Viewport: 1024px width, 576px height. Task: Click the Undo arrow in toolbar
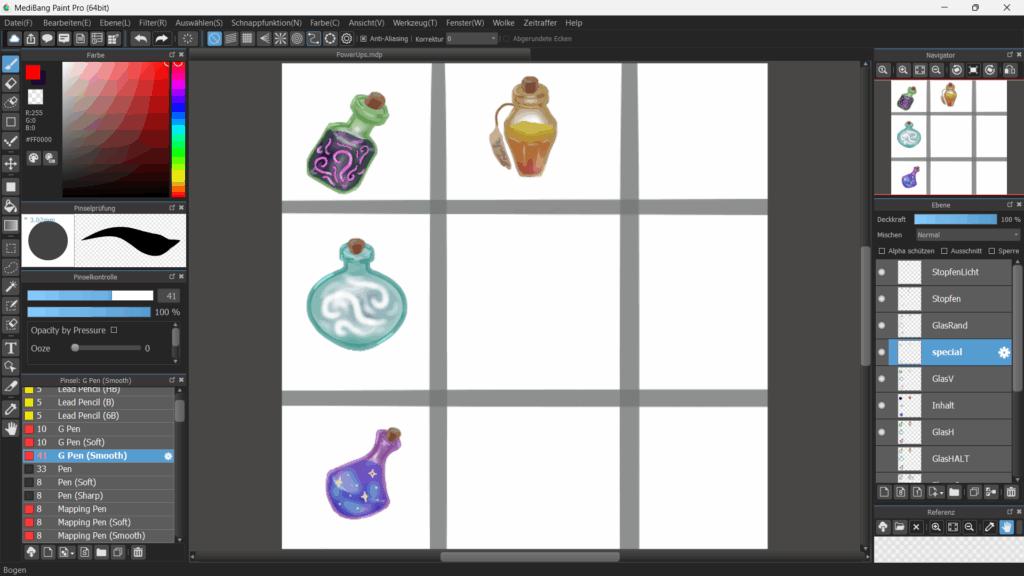pyautogui.click(x=140, y=38)
